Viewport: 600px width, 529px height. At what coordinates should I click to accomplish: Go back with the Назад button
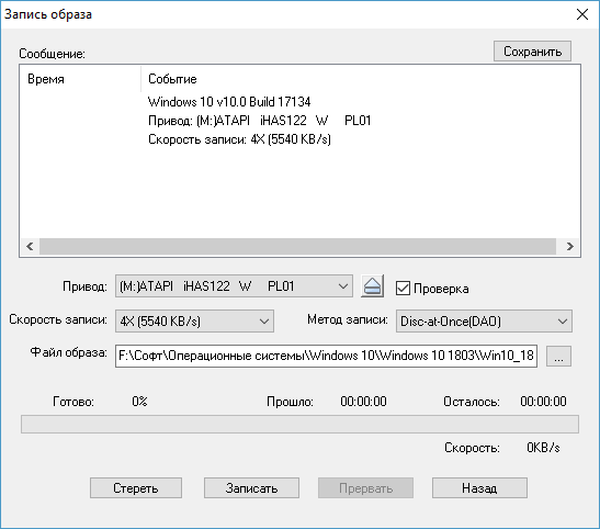(x=479, y=489)
